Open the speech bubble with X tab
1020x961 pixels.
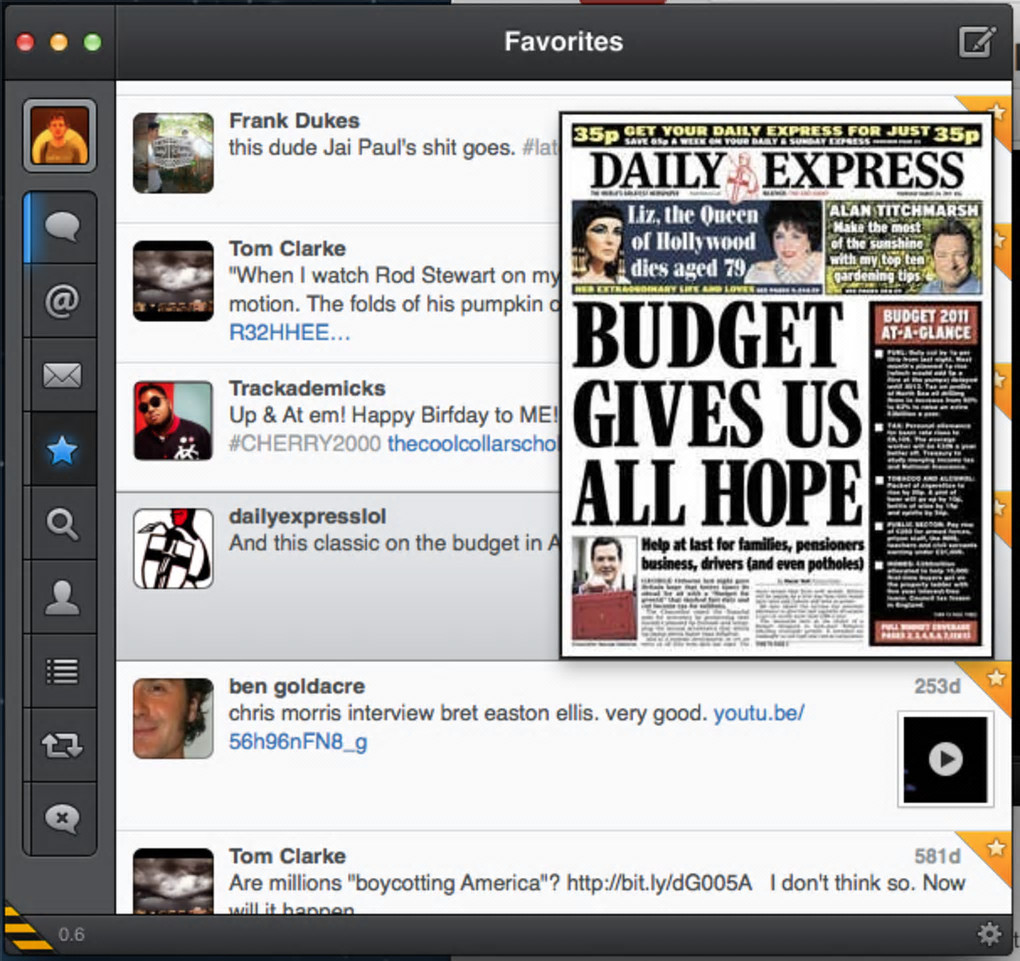(x=62, y=819)
